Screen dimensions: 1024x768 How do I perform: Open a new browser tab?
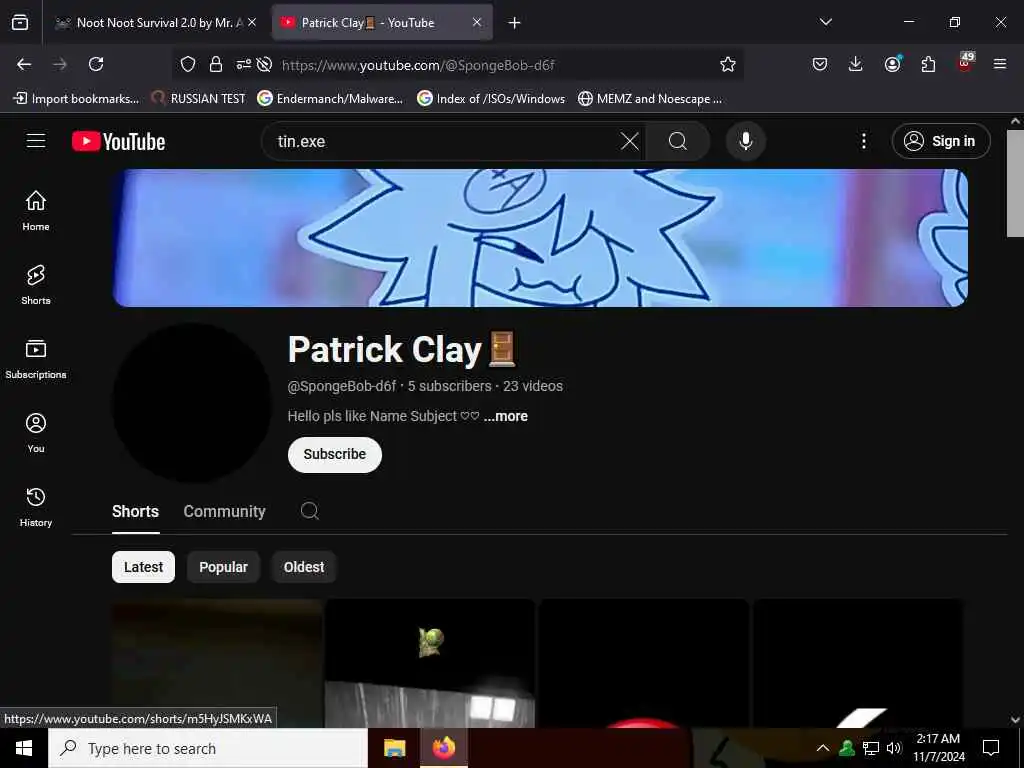coord(515,23)
